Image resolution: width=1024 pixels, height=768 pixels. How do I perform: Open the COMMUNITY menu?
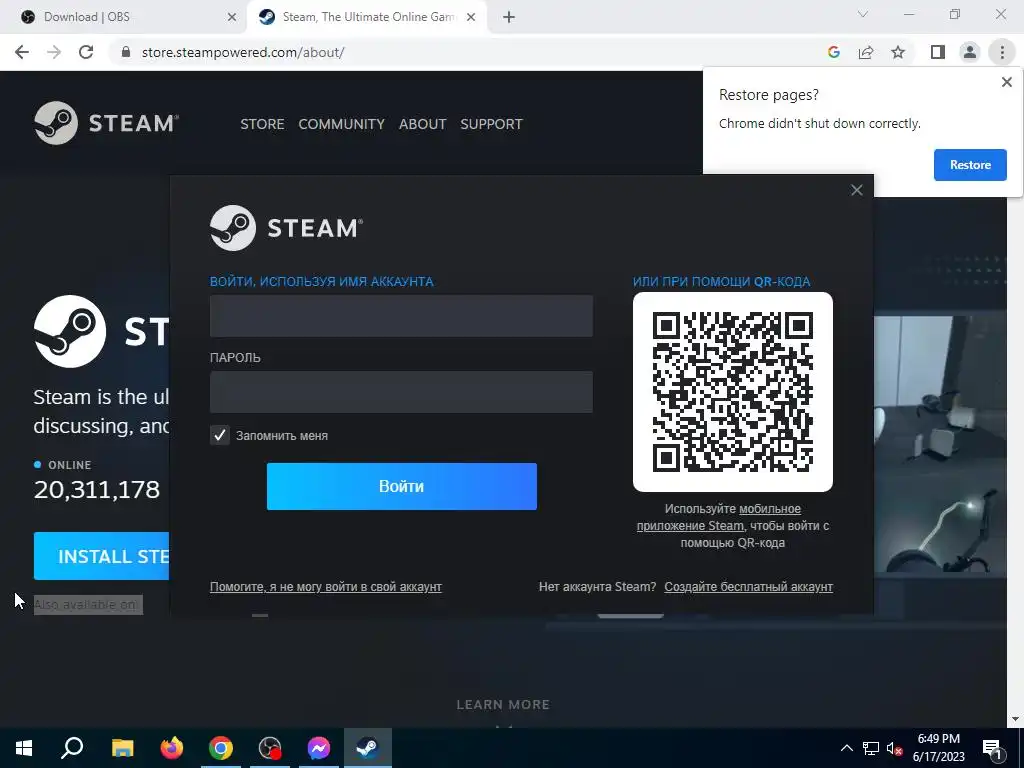point(342,124)
